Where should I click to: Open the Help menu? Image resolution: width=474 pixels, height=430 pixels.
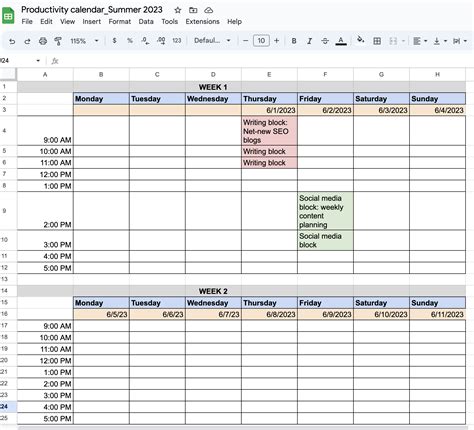point(234,22)
